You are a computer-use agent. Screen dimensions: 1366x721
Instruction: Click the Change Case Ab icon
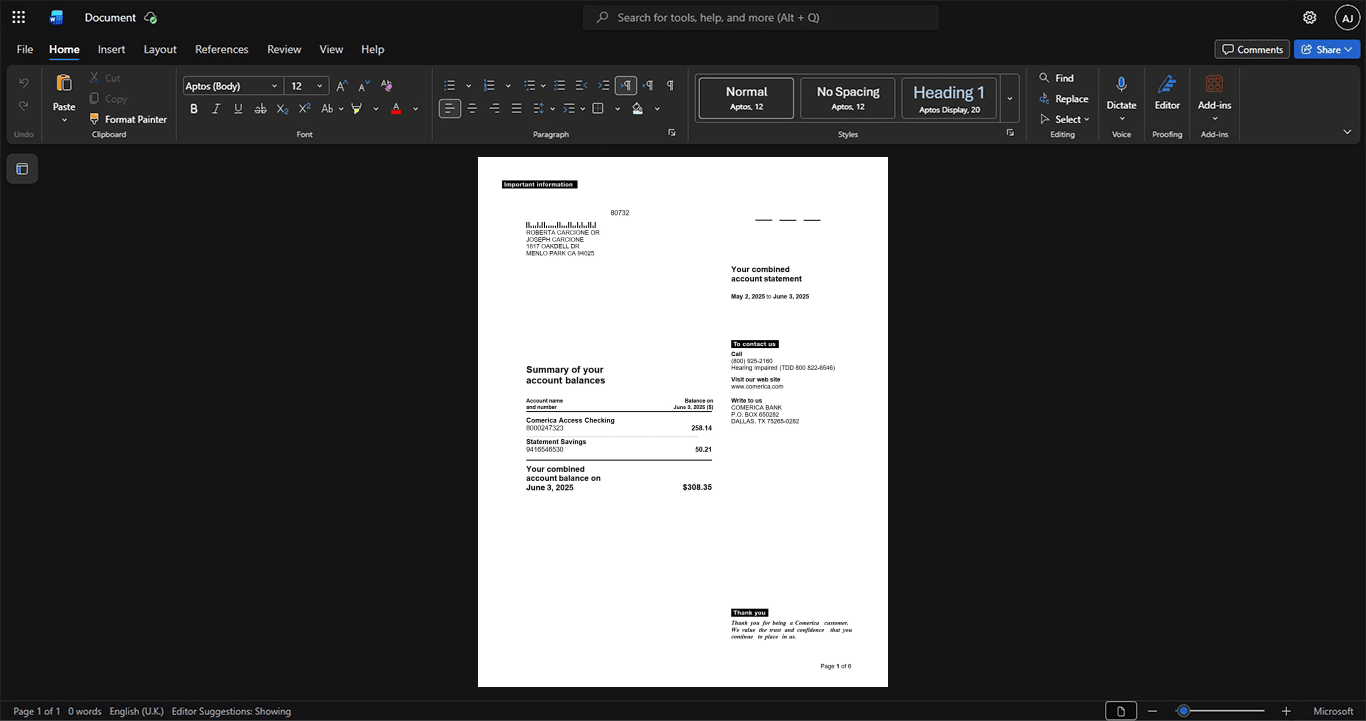click(327, 108)
